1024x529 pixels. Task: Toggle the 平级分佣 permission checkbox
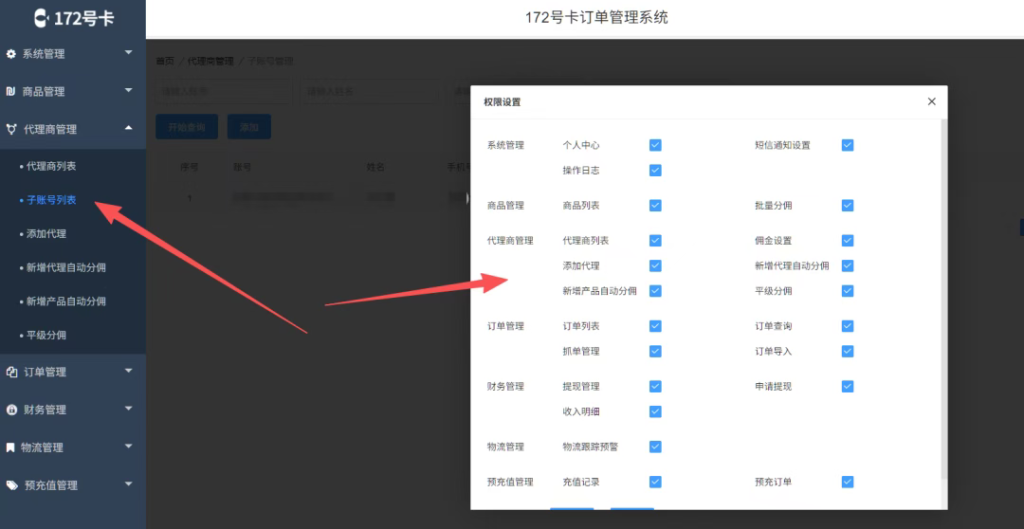848,291
